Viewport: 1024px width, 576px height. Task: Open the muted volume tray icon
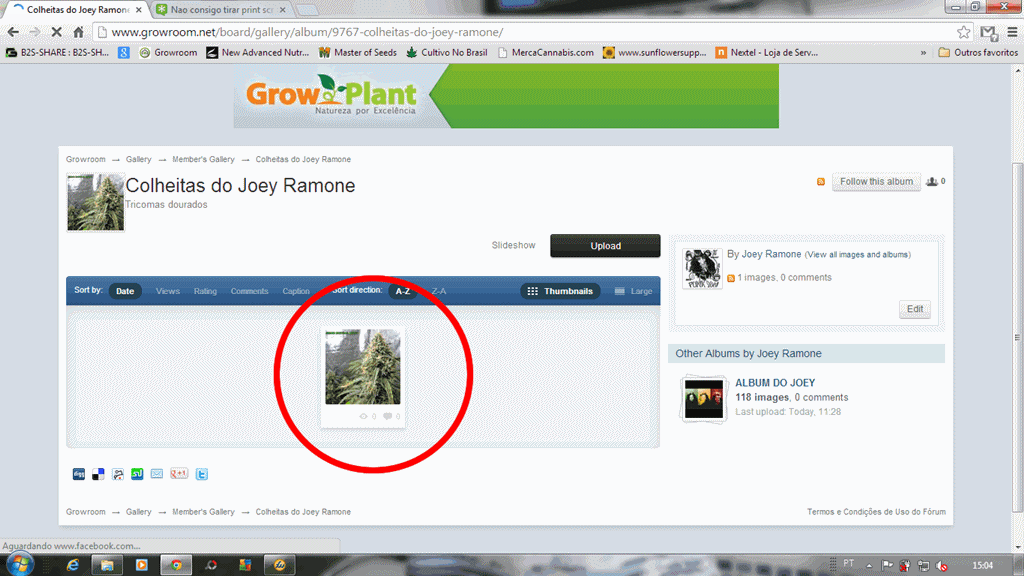click(x=941, y=566)
